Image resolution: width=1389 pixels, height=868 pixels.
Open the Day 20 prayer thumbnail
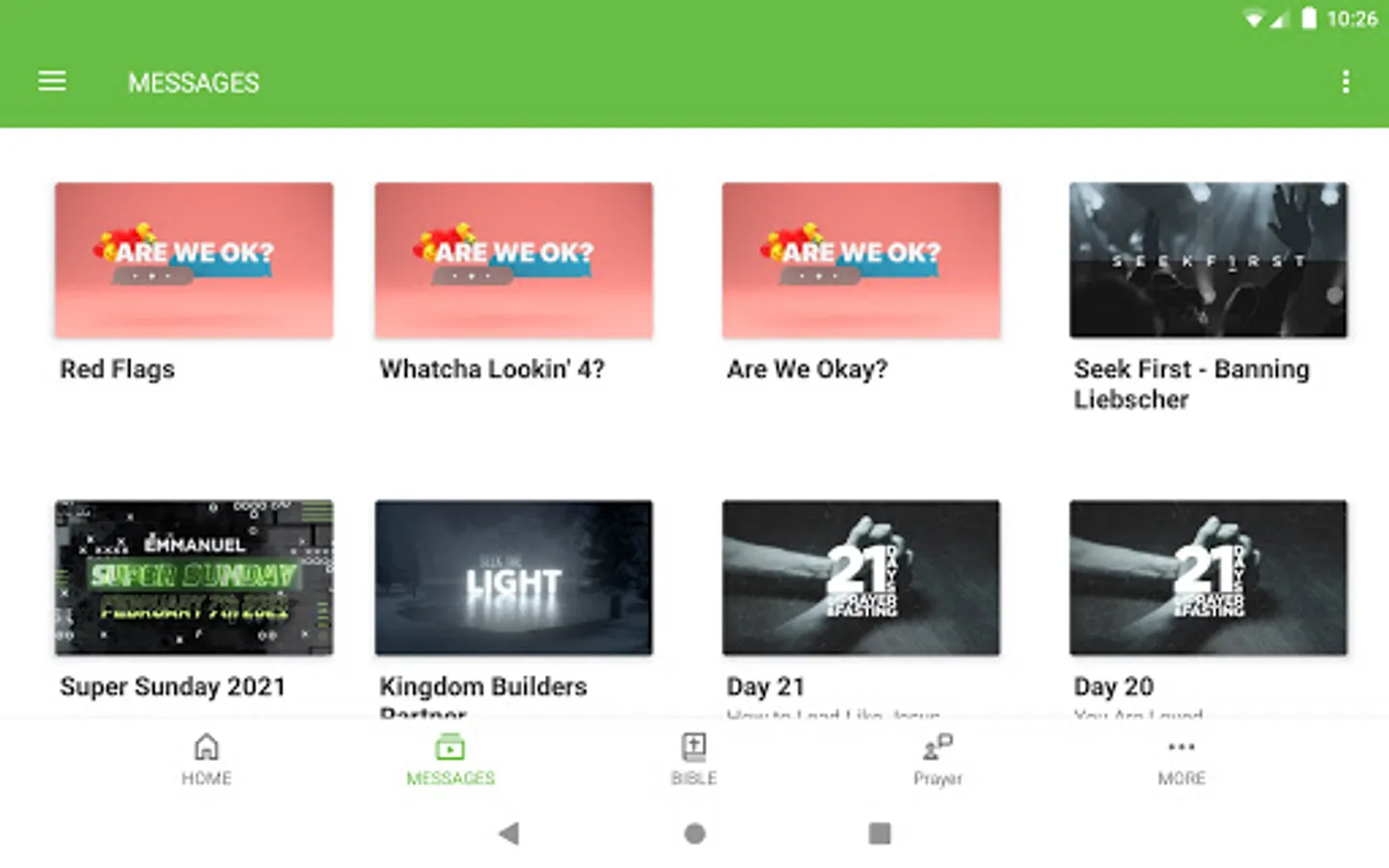(x=1209, y=578)
